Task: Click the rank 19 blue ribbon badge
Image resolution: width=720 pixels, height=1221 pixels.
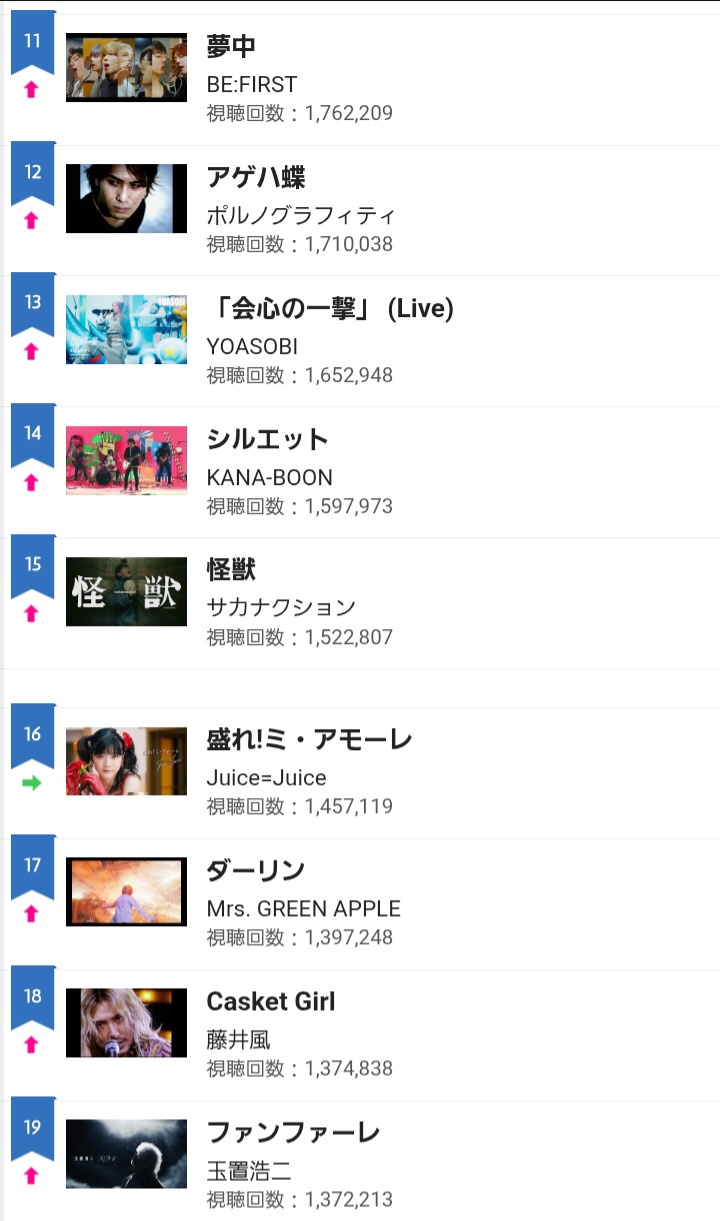Action: tap(33, 1130)
